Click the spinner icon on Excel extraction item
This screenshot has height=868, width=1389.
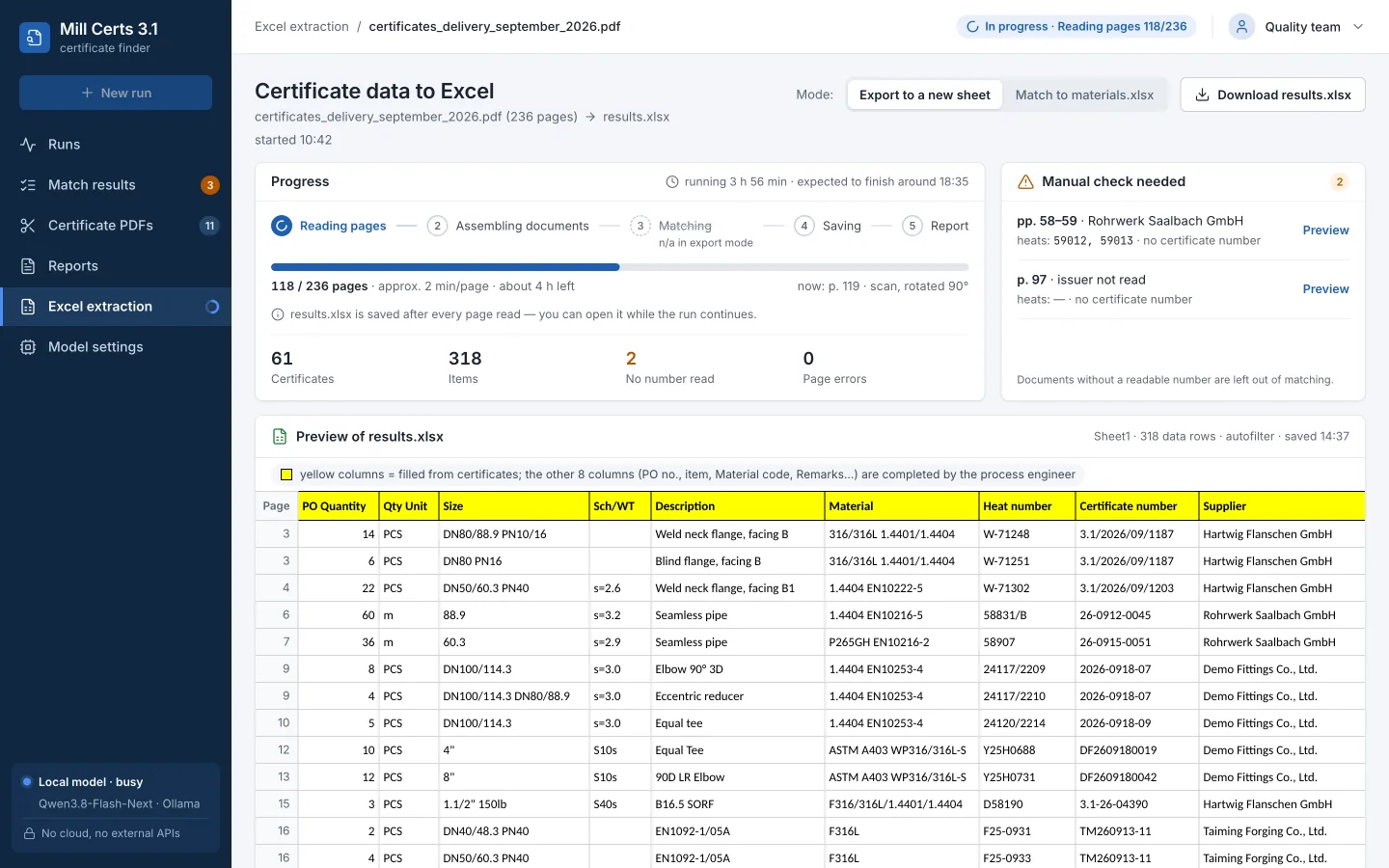click(212, 307)
